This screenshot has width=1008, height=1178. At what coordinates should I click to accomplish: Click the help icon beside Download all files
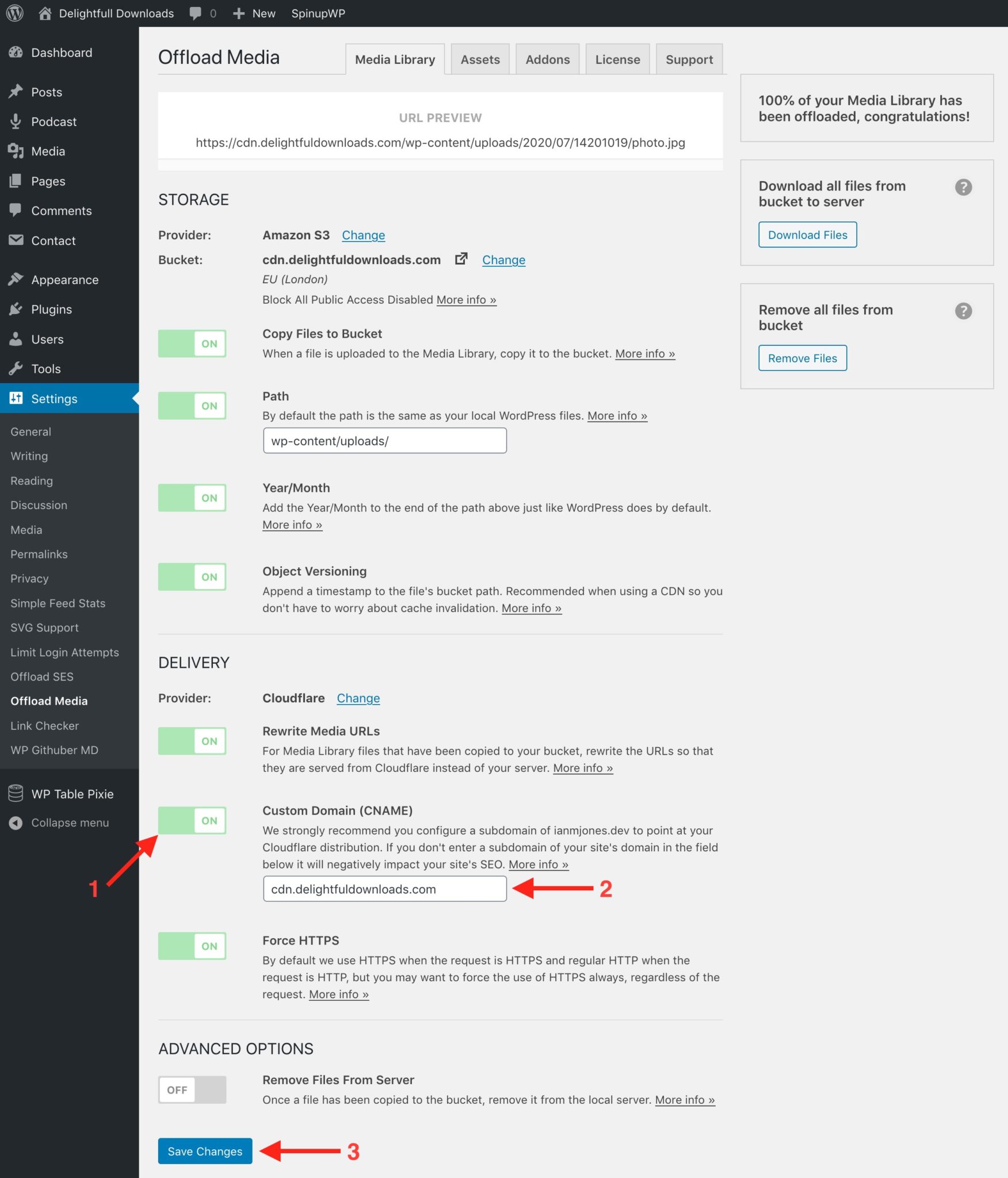click(964, 187)
